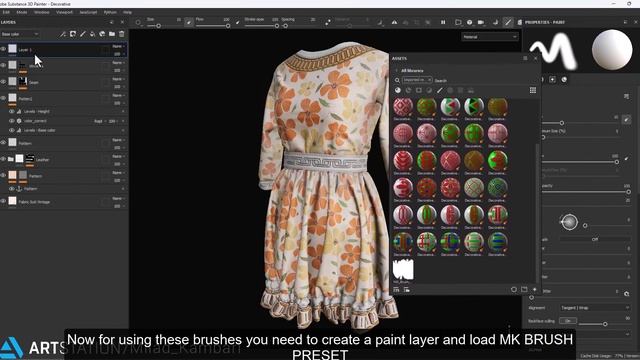
Task: Open the Base color channel dropdown
Action: click(20, 34)
